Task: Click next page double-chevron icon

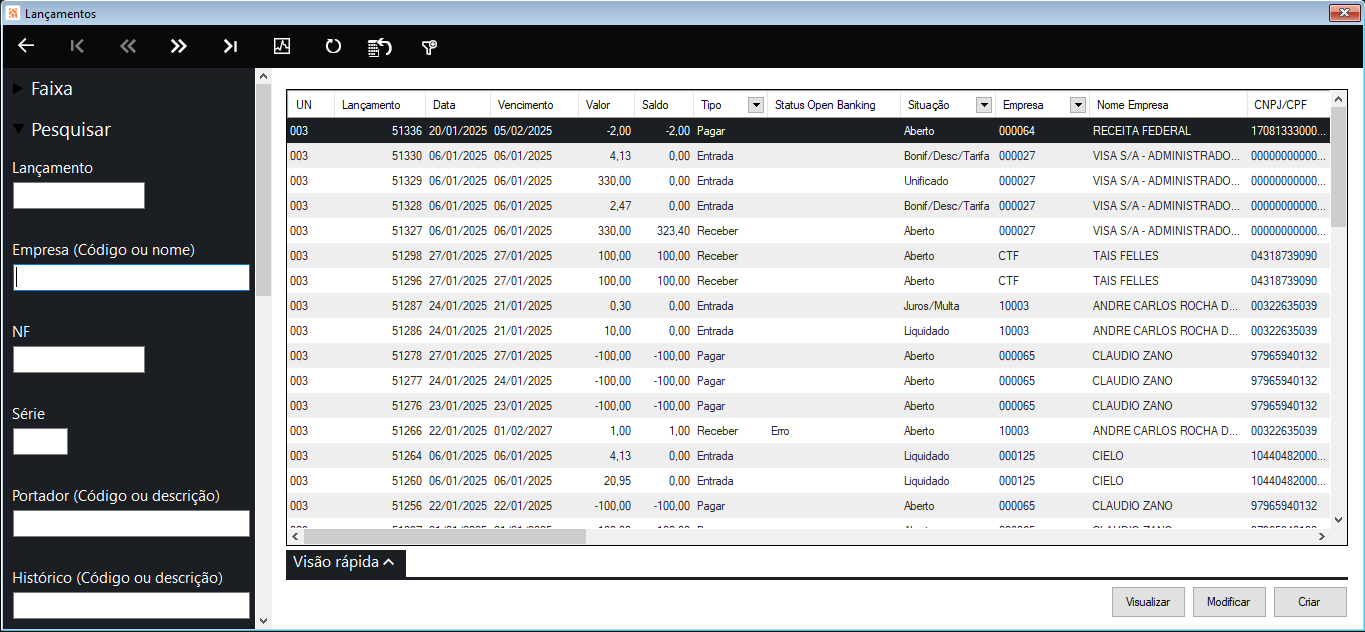Action: (179, 46)
